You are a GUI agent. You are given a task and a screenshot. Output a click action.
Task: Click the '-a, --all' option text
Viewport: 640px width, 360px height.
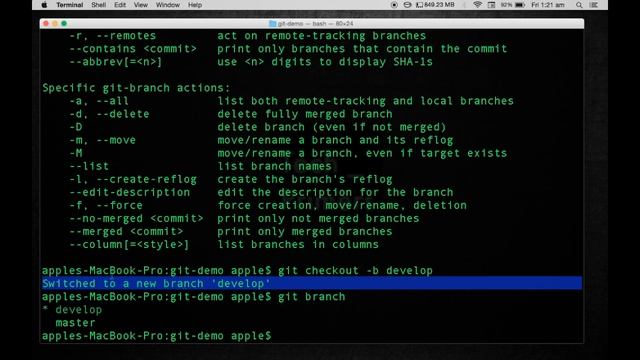pos(99,101)
